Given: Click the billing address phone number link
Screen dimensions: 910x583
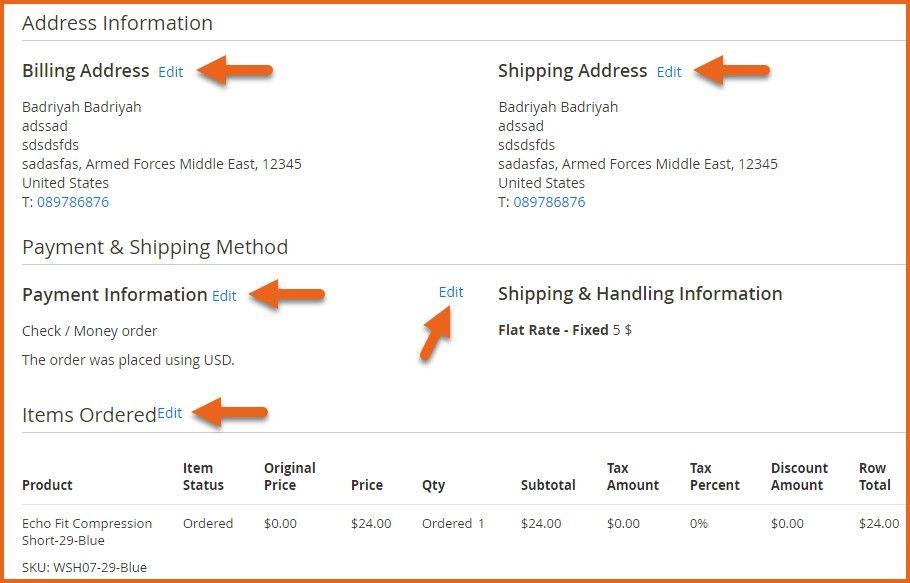Looking at the screenshot, I should [x=73, y=202].
